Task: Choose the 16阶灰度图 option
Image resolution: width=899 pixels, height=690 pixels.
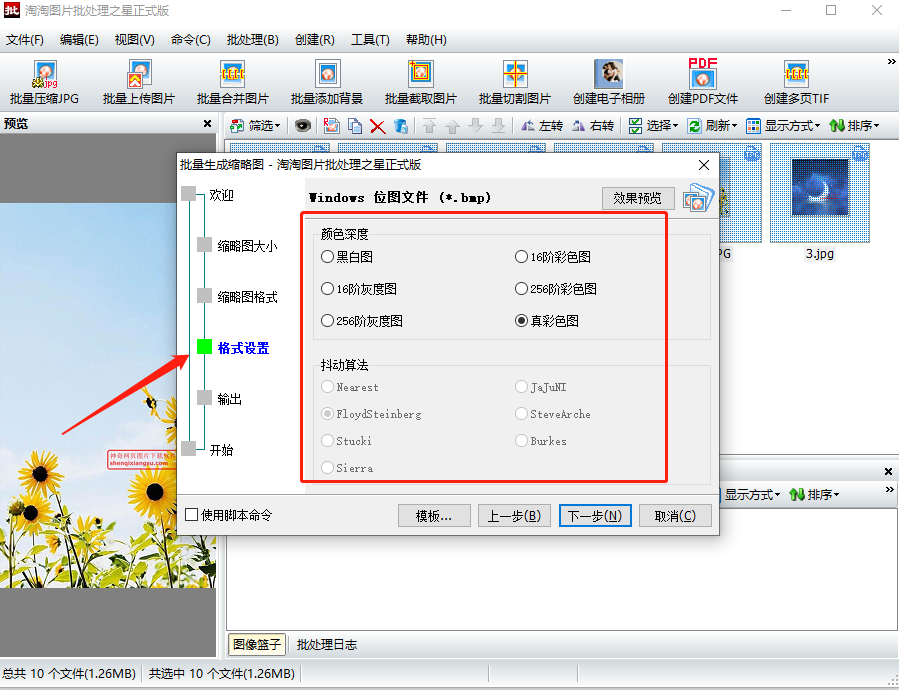Action: [x=359, y=289]
